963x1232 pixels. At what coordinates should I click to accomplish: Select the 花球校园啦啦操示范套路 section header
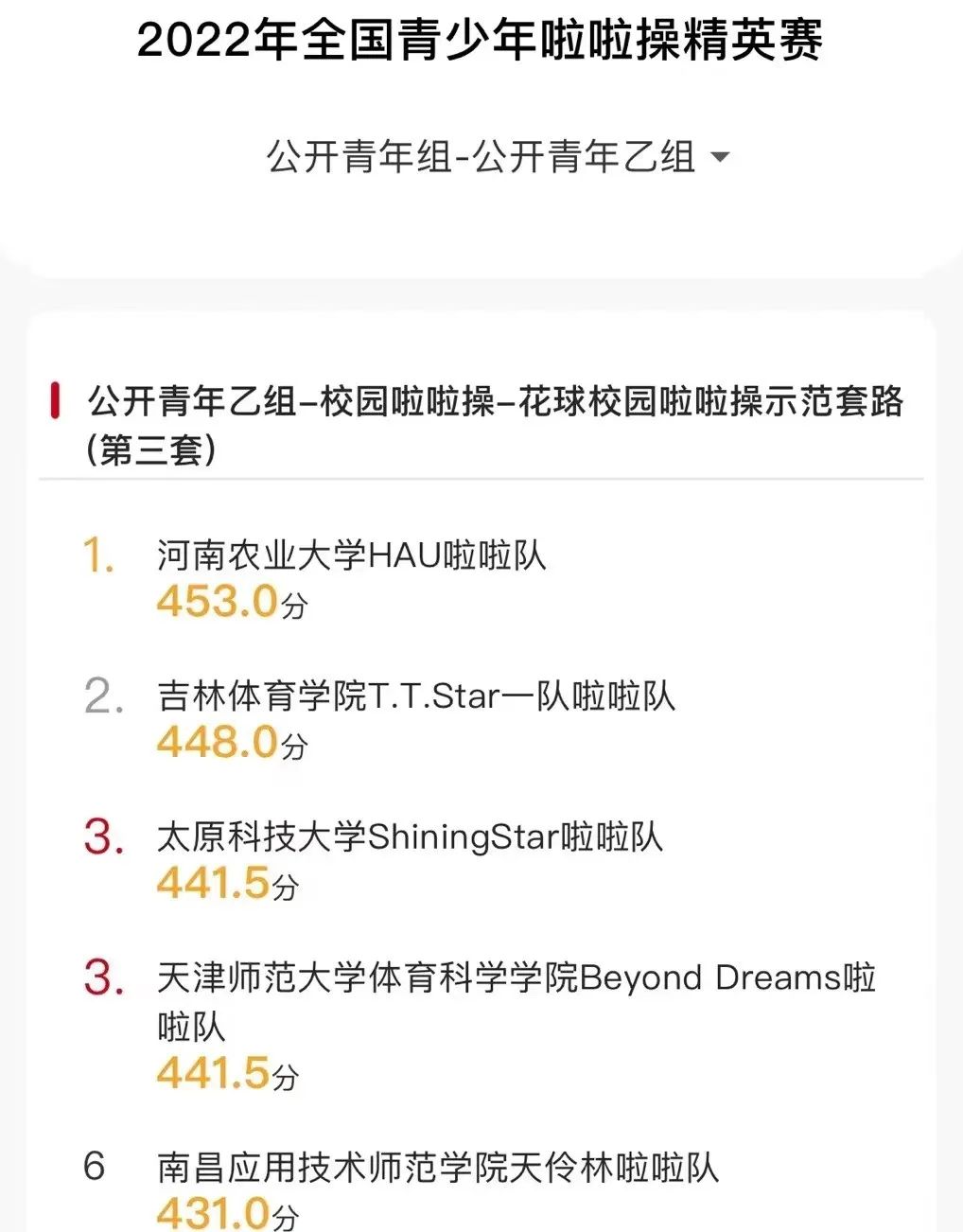[x=495, y=424]
